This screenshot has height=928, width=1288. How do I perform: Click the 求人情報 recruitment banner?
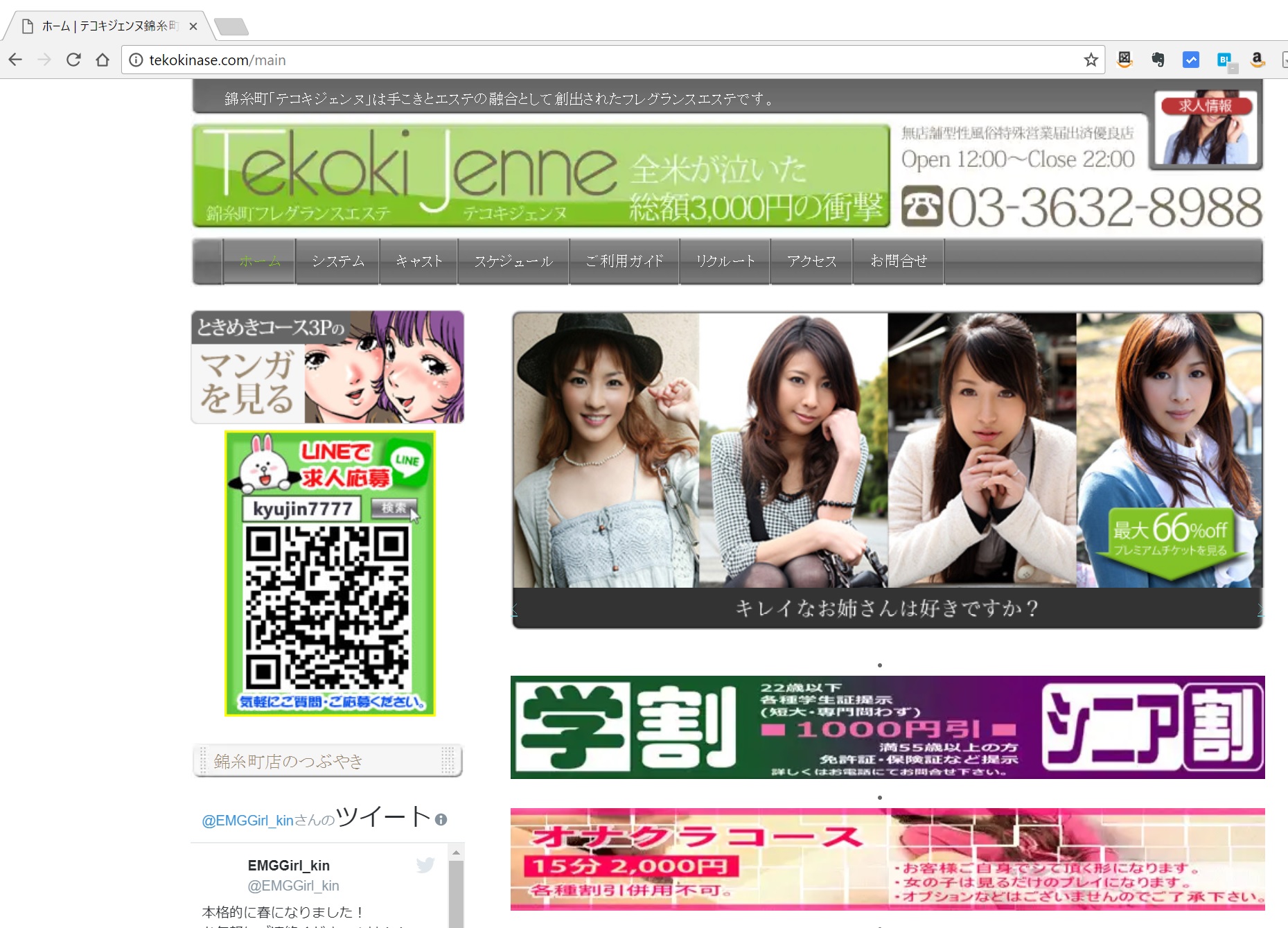(1206, 129)
